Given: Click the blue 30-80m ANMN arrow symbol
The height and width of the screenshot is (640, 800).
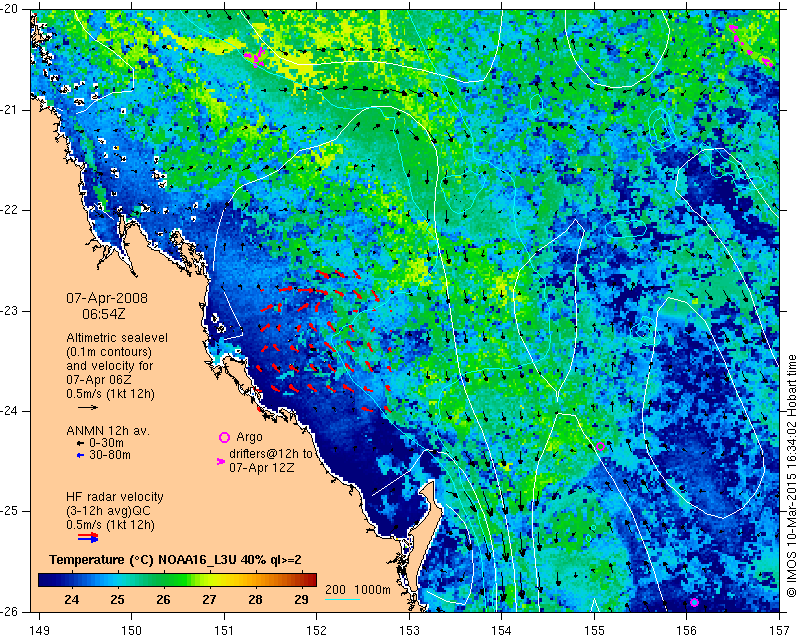Looking at the screenshot, I should click(x=80, y=455).
